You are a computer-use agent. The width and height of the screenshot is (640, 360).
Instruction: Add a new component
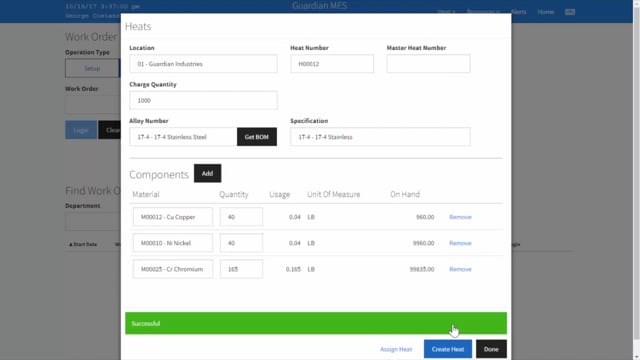[x=207, y=173]
